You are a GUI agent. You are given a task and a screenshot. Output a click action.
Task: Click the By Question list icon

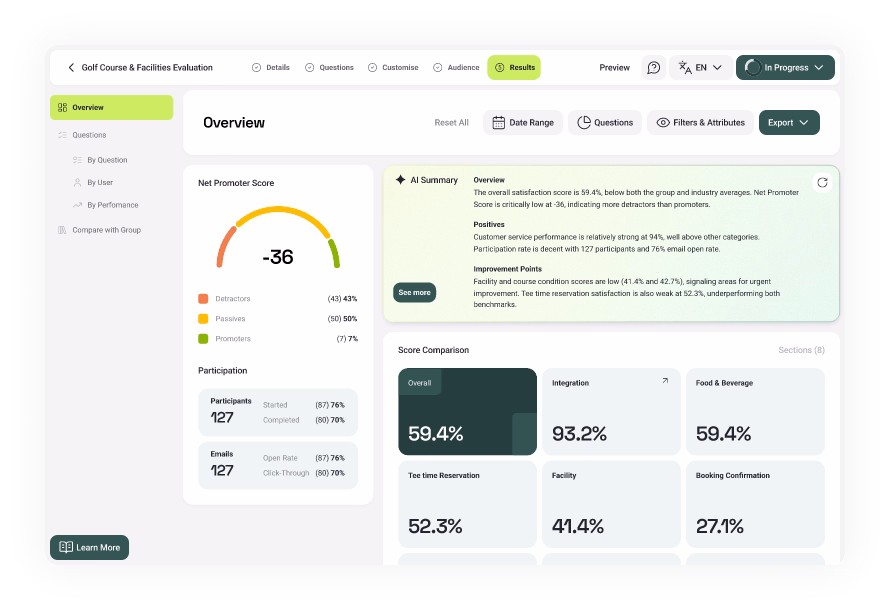point(77,160)
